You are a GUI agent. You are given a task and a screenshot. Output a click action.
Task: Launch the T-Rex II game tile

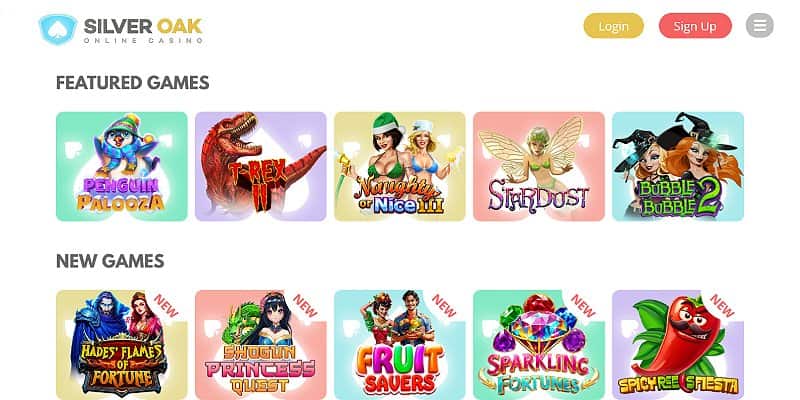click(x=261, y=166)
